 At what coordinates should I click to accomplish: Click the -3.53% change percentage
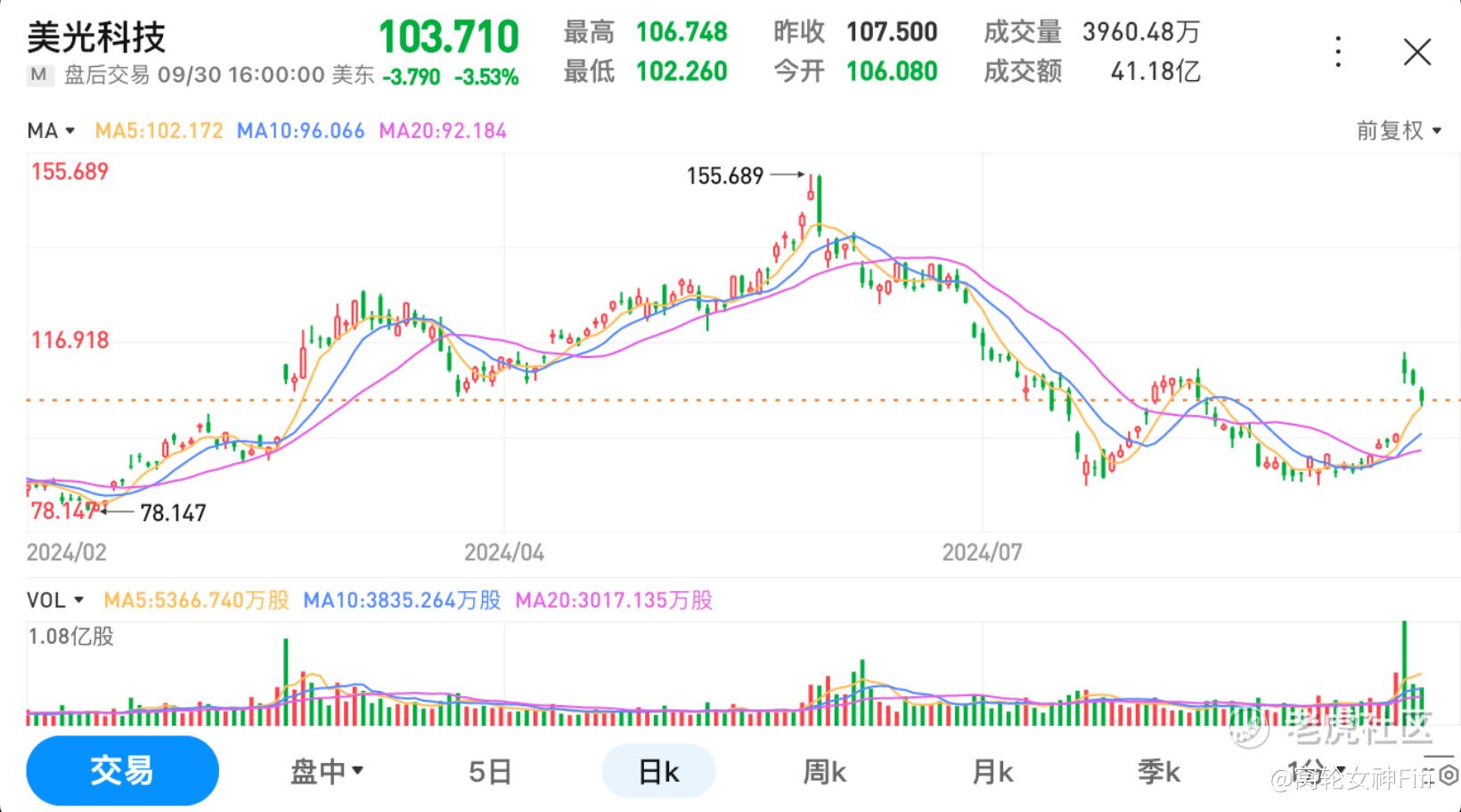[x=486, y=77]
